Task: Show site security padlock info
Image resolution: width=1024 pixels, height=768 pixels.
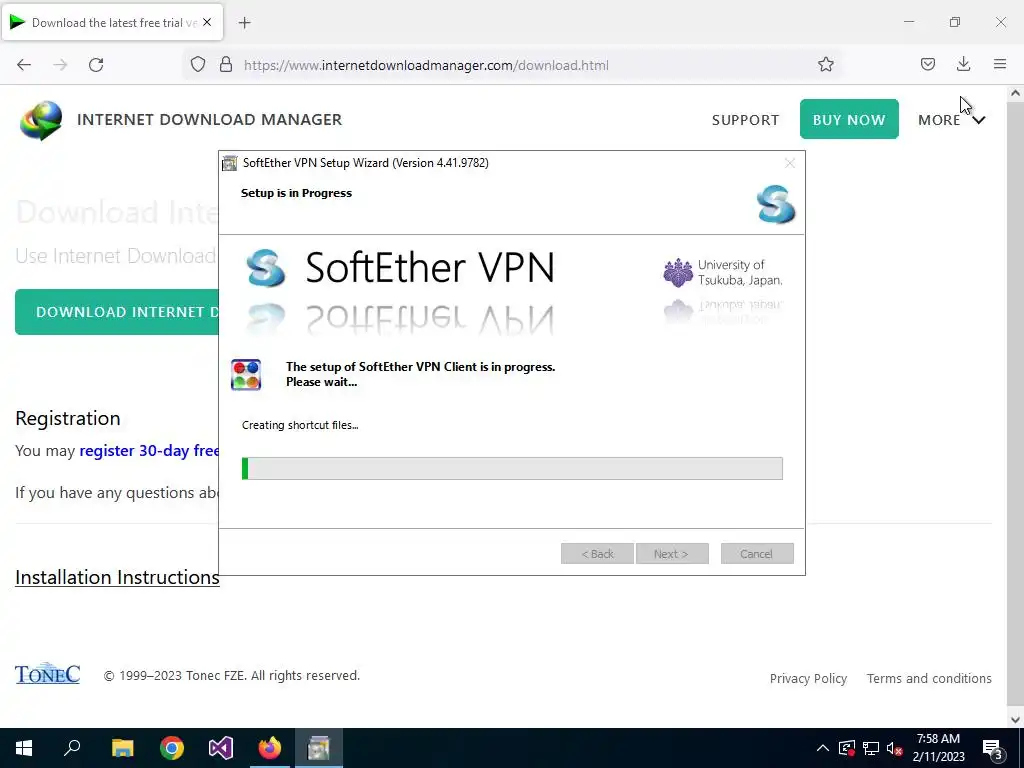Action: pos(226,65)
